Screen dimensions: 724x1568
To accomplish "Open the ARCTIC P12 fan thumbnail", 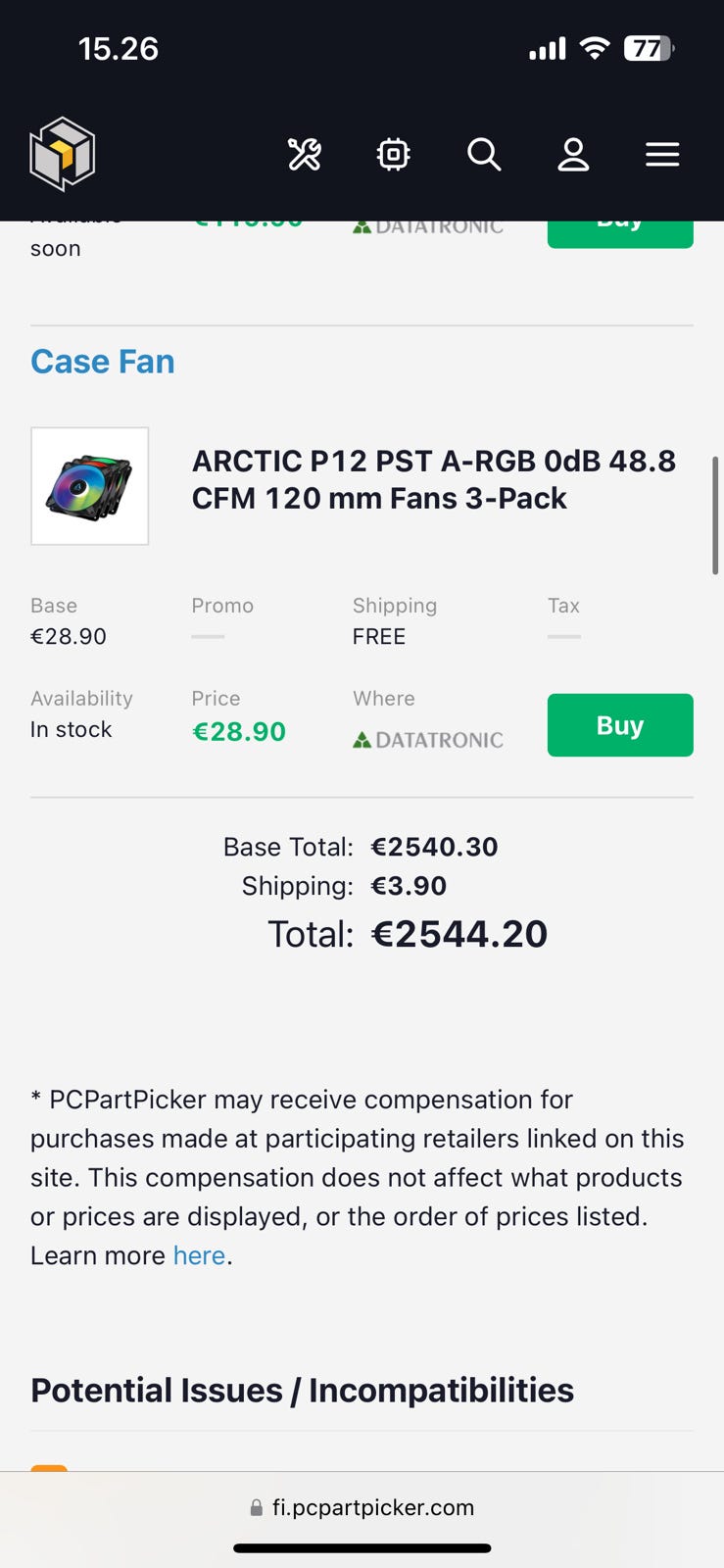I will (90, 486).
